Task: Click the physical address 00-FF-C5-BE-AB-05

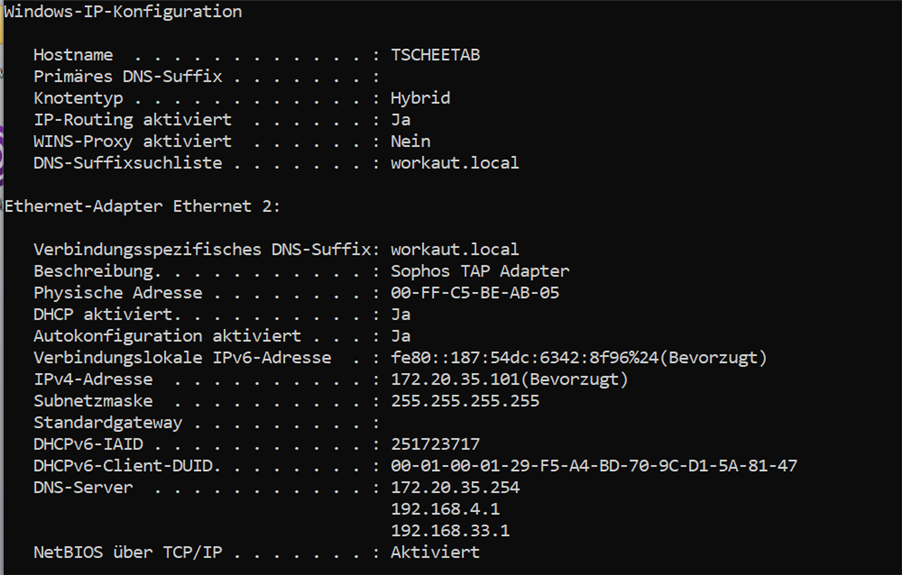Action: click(475, 293)
